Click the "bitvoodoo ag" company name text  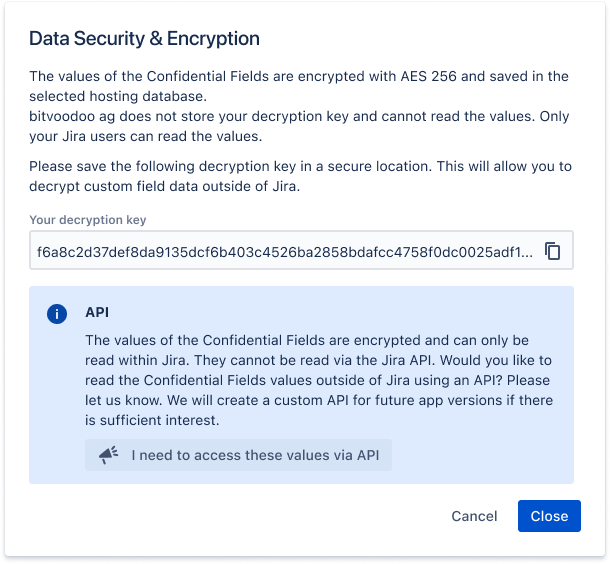70,116
